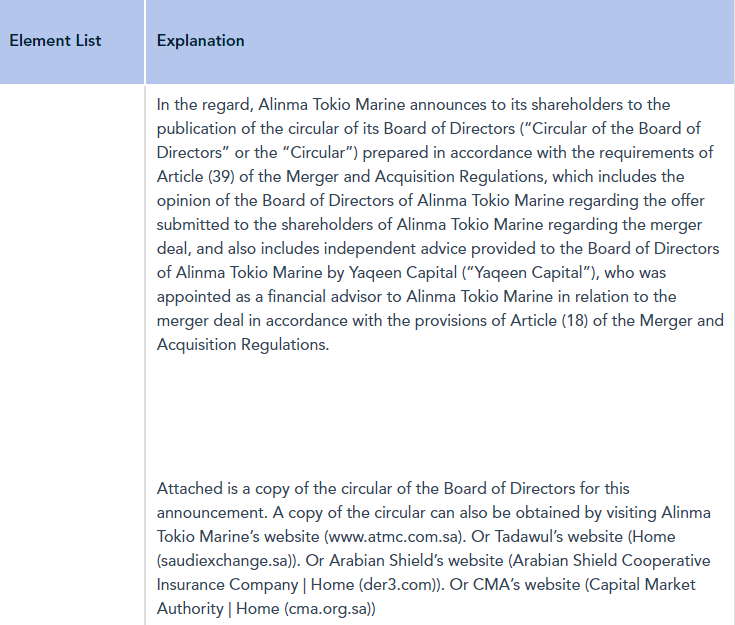
Task: Click the 'In the regard' paragraph opening
Action: 205,105
